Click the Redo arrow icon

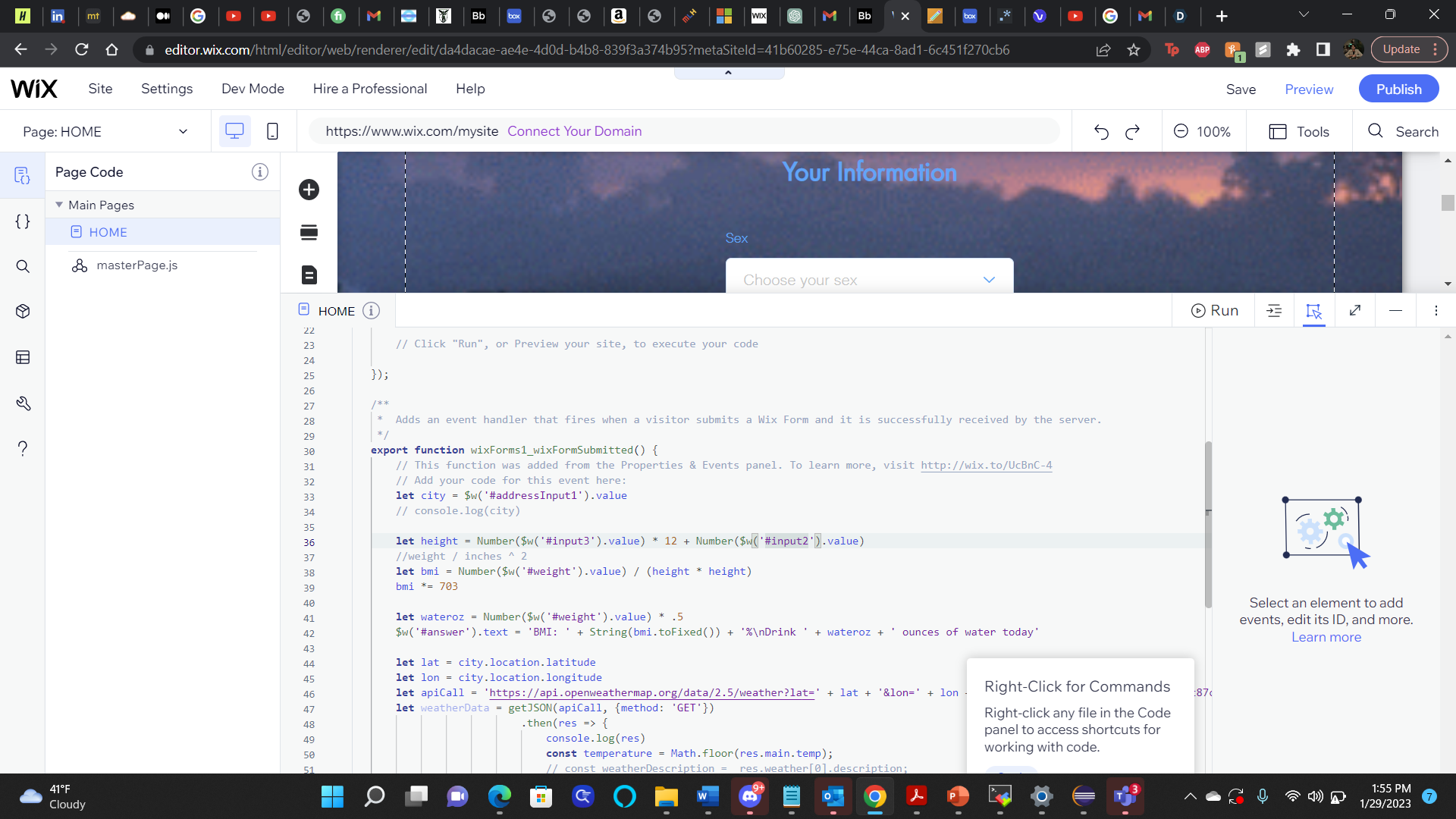1132,132
